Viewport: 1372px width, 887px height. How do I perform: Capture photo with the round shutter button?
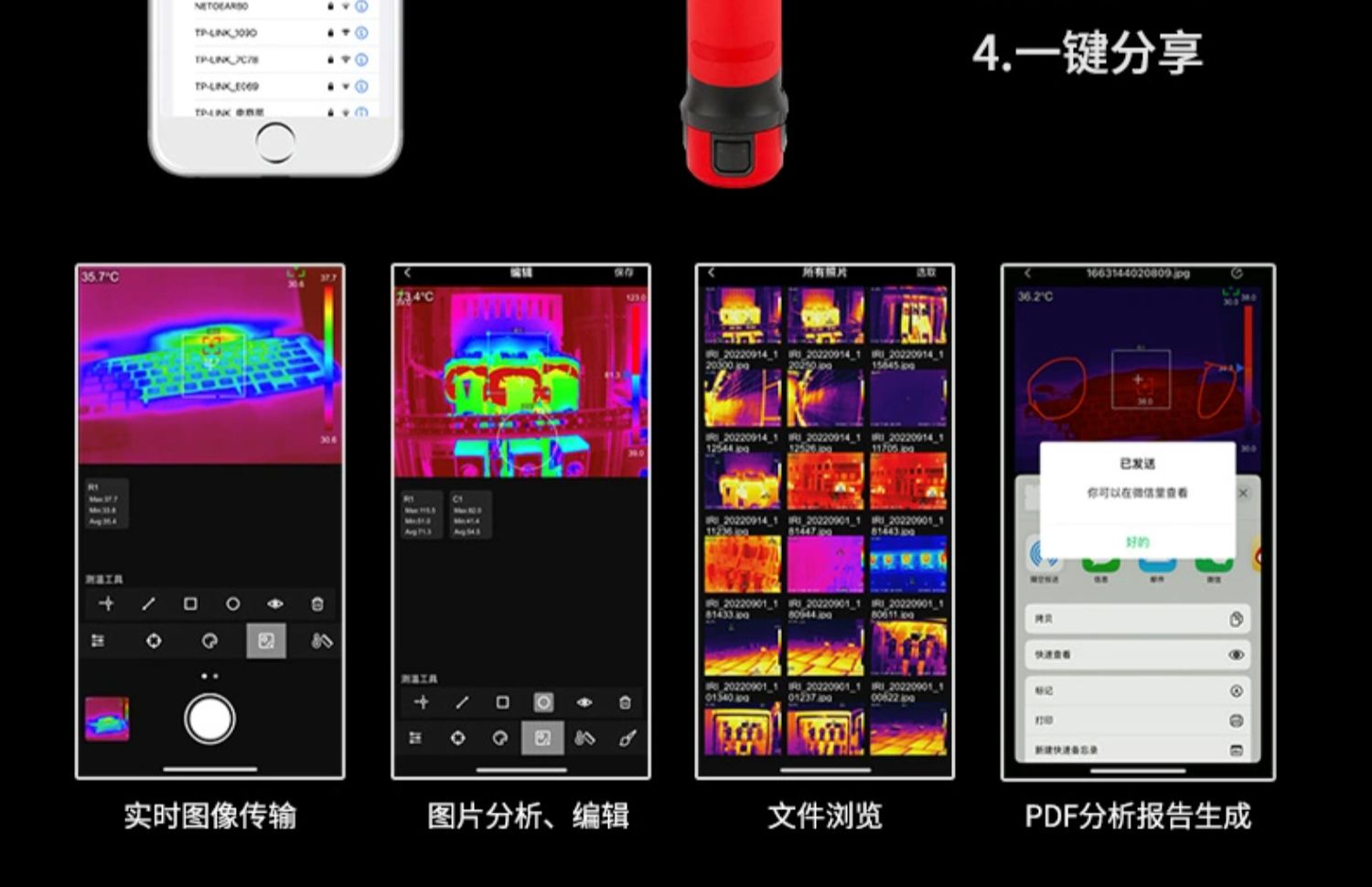(209, 719)
